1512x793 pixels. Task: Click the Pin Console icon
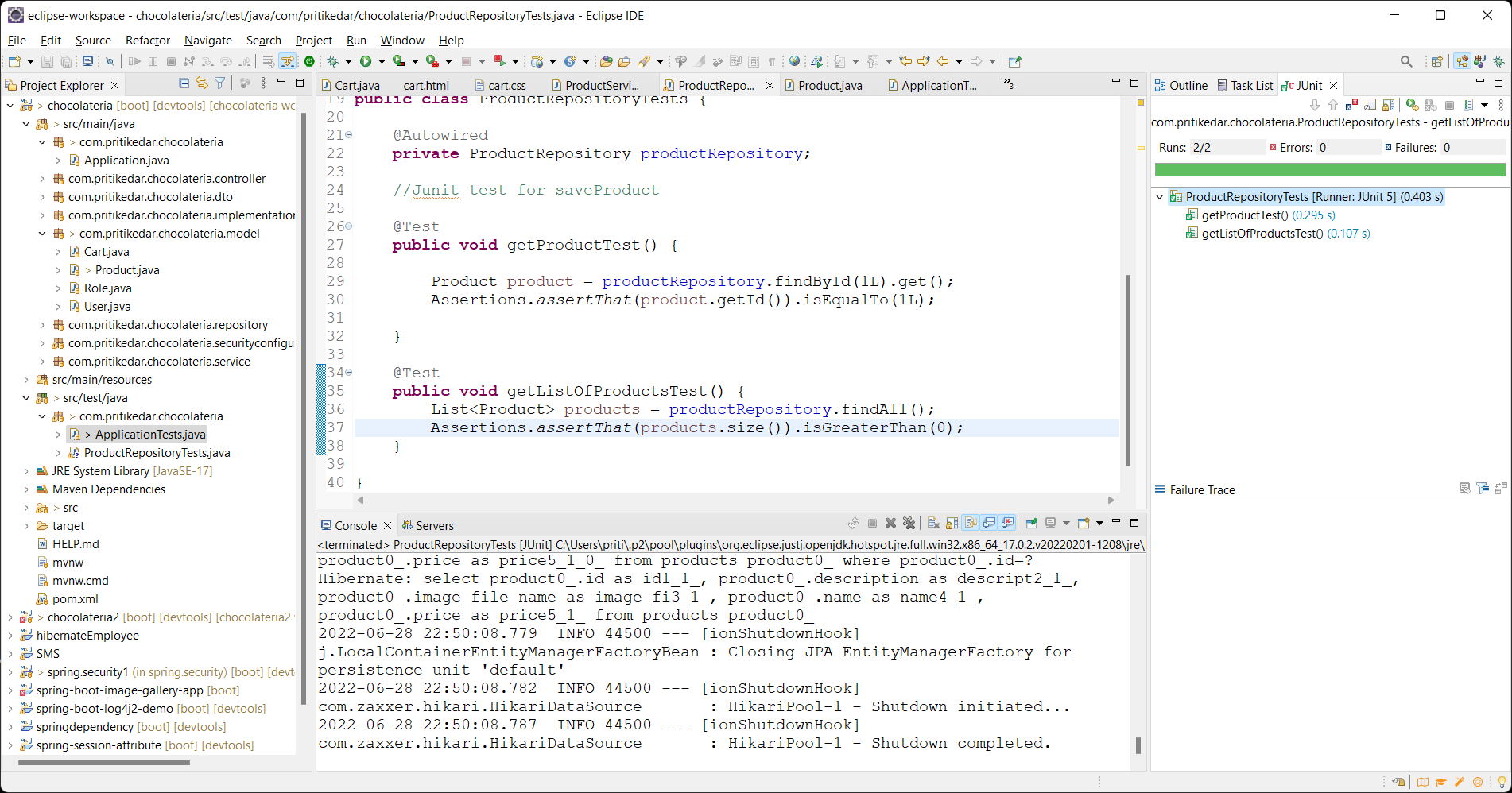[x=1031, y=523]
